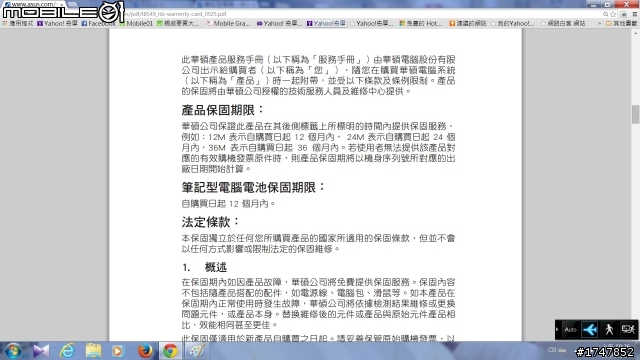
Task: Open the Mobile01 bookmark
Action: click(x=136, y=23)
